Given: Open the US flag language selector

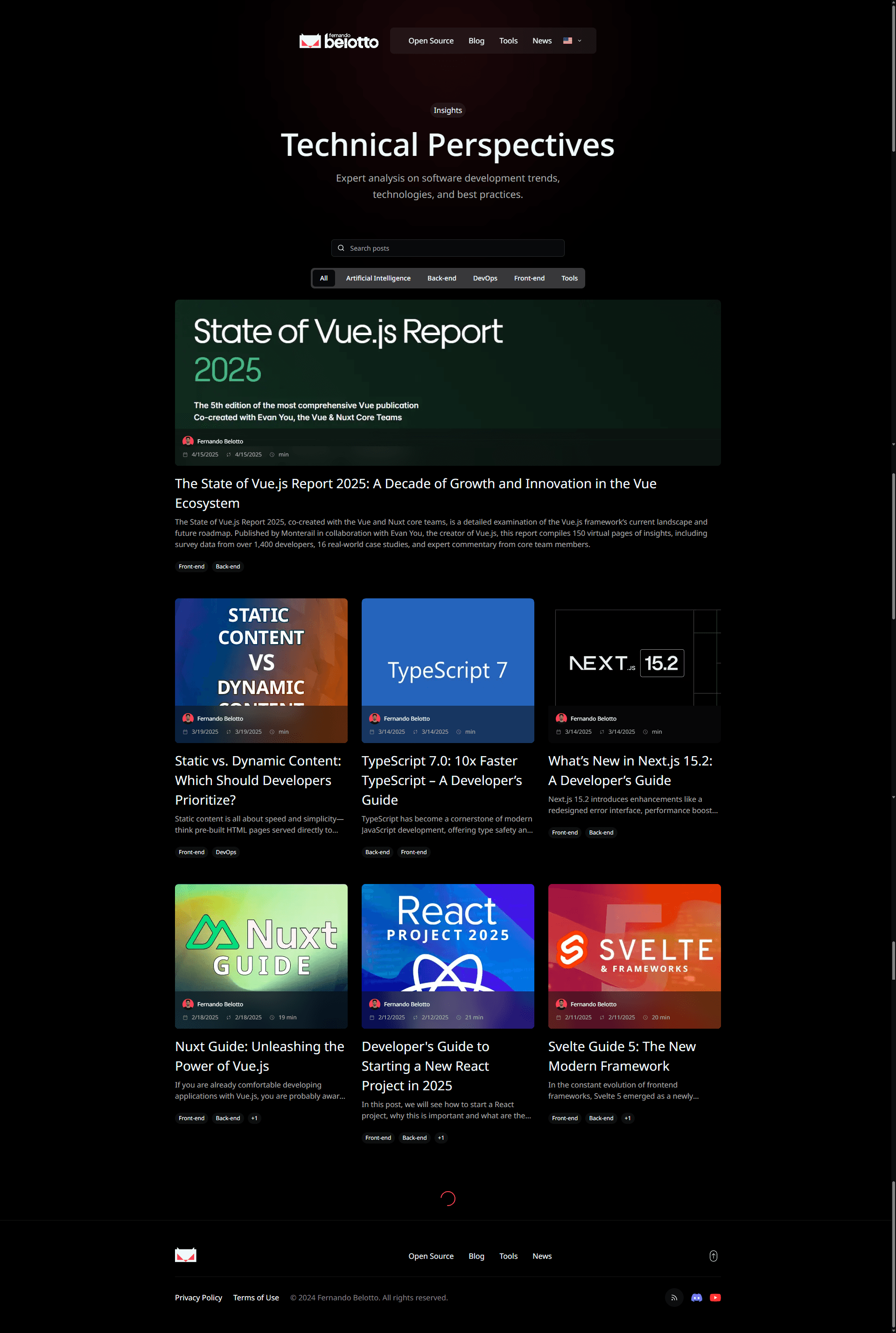Looking at the screenshot, I should [572, 41].
